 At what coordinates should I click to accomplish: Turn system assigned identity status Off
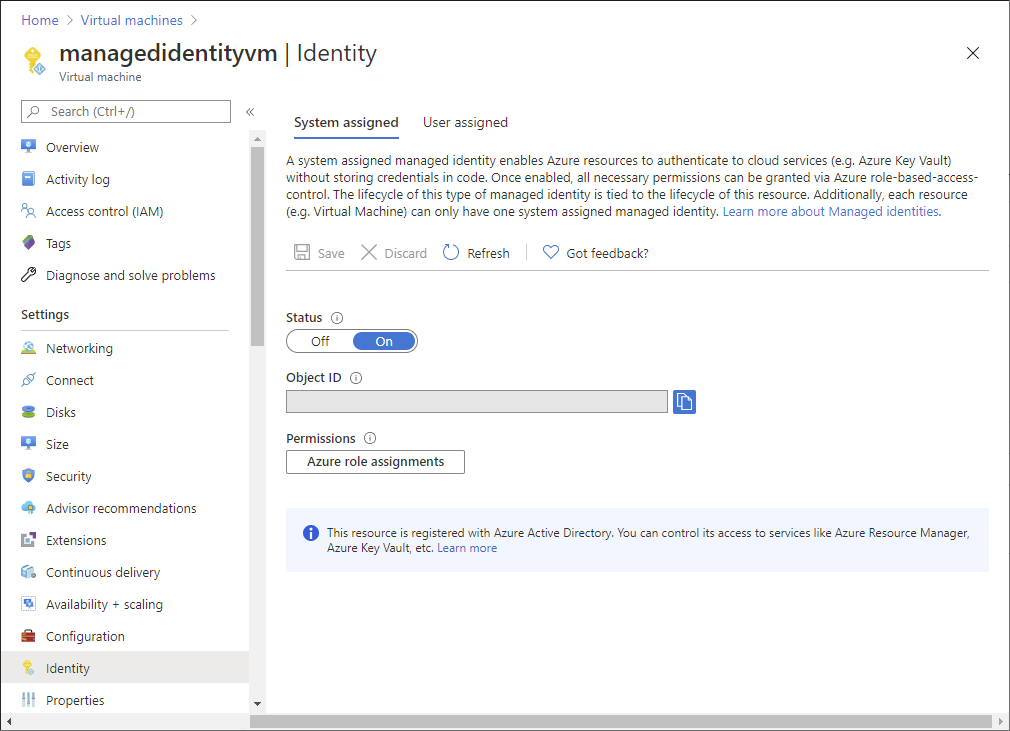320,341
